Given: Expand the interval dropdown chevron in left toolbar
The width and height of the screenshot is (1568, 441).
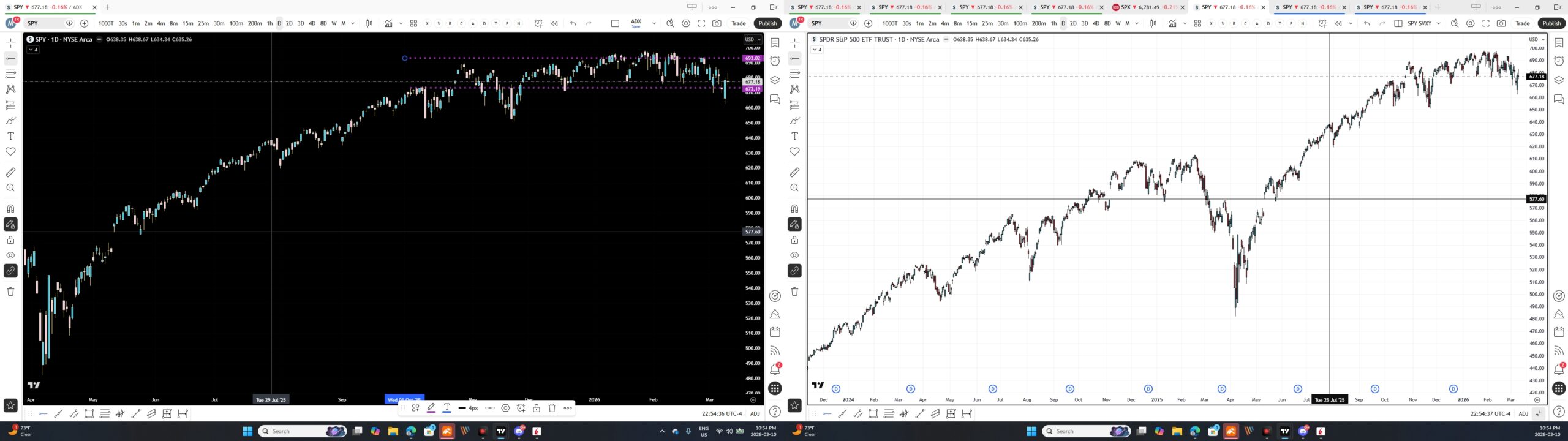Looking at the screenshot, I should click(353, 23).
